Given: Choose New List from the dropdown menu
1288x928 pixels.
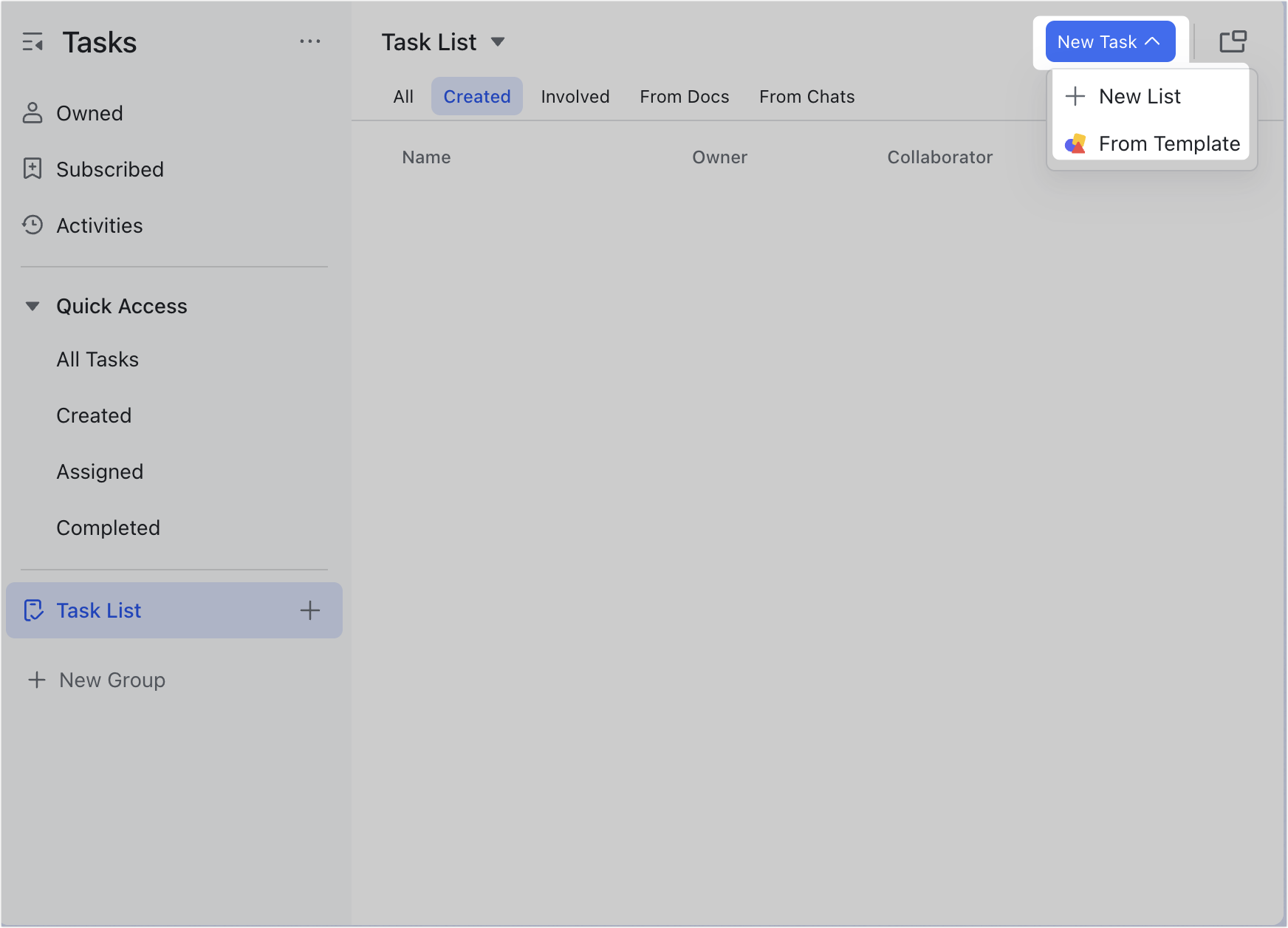Looking at the screenshot, I should coord(1140,96).
